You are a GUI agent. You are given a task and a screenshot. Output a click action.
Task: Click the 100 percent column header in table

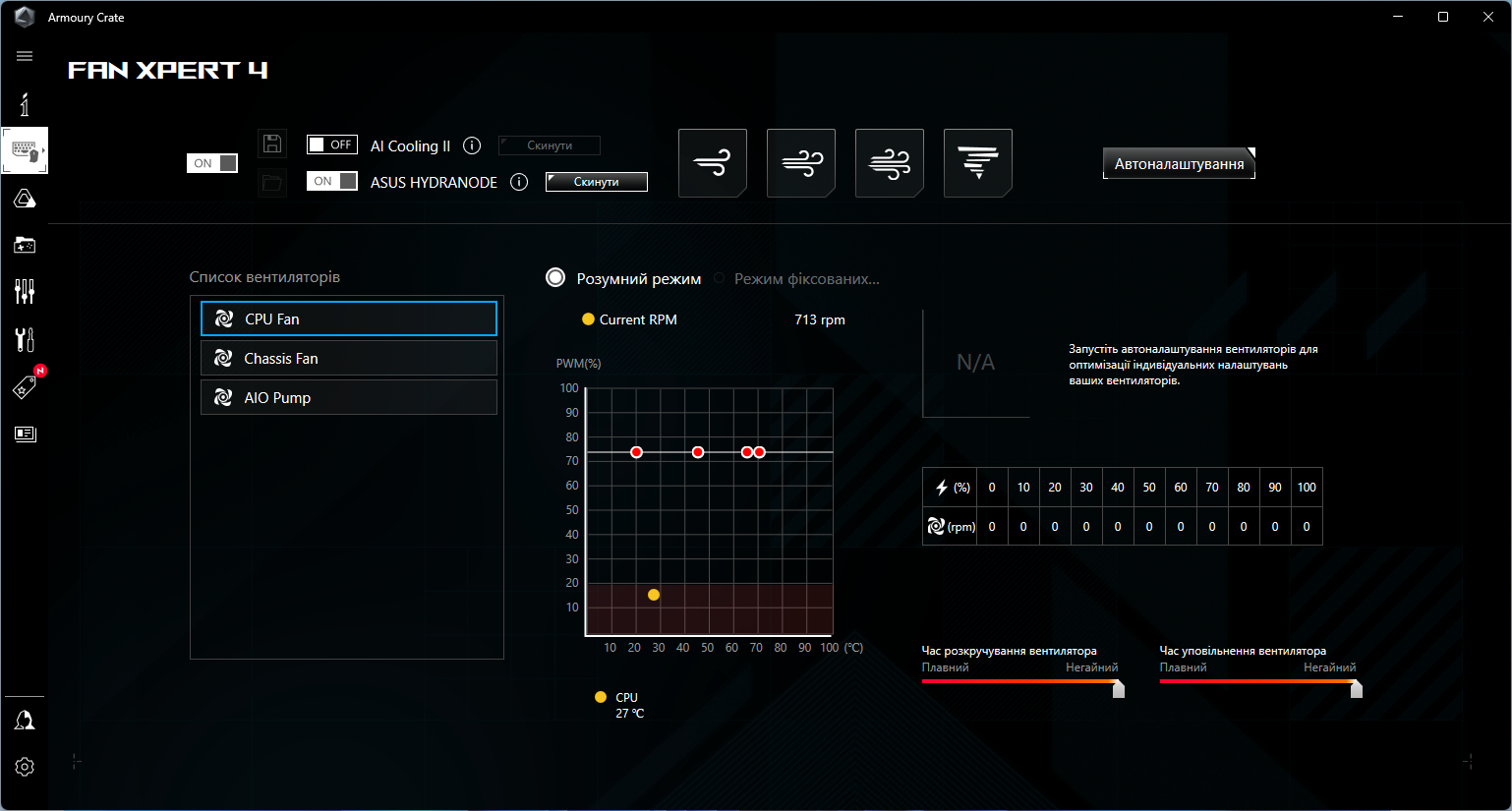coord(1307,488)
